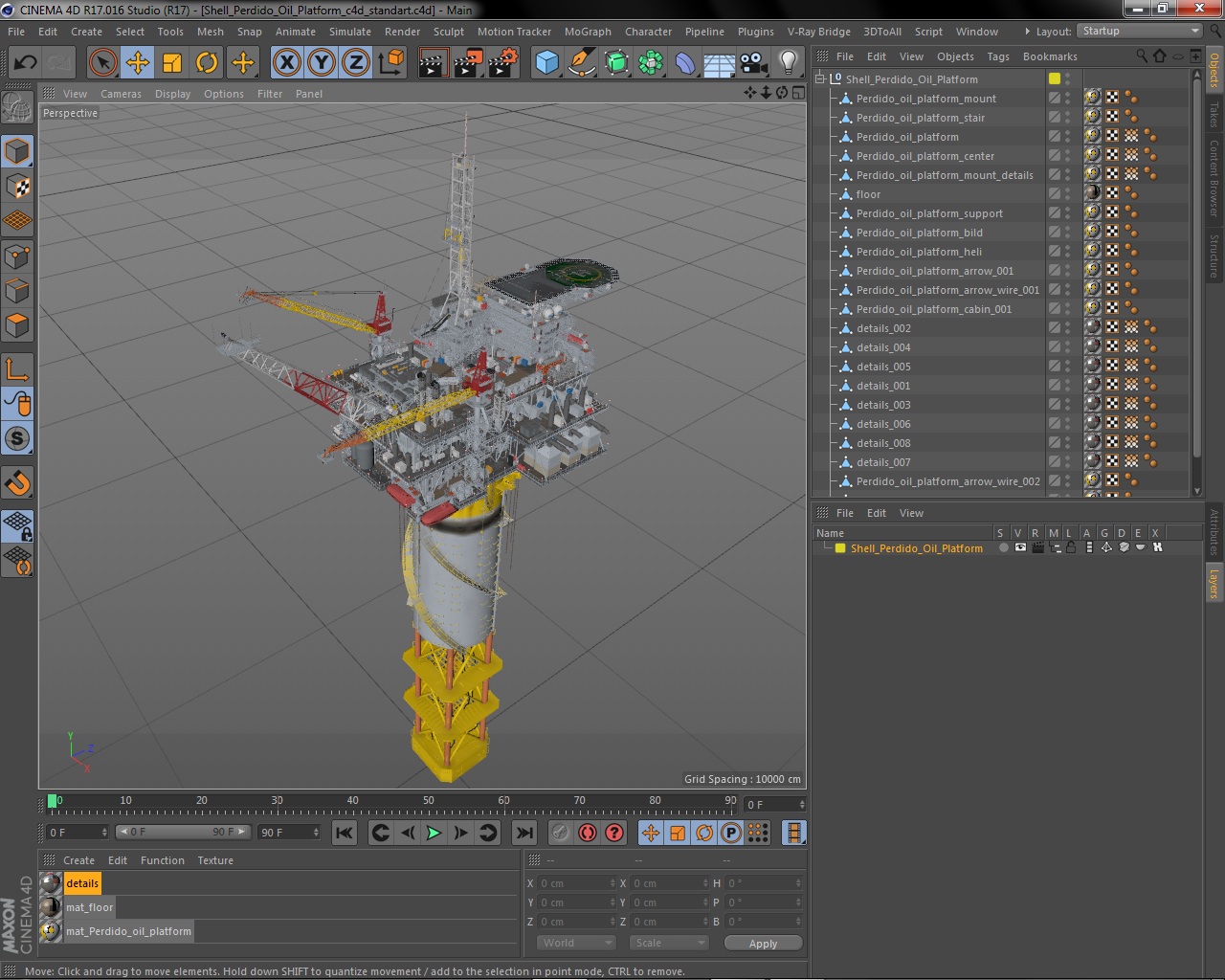
Task: Open the Content Browser side tab
Action: click(1214, 178)
